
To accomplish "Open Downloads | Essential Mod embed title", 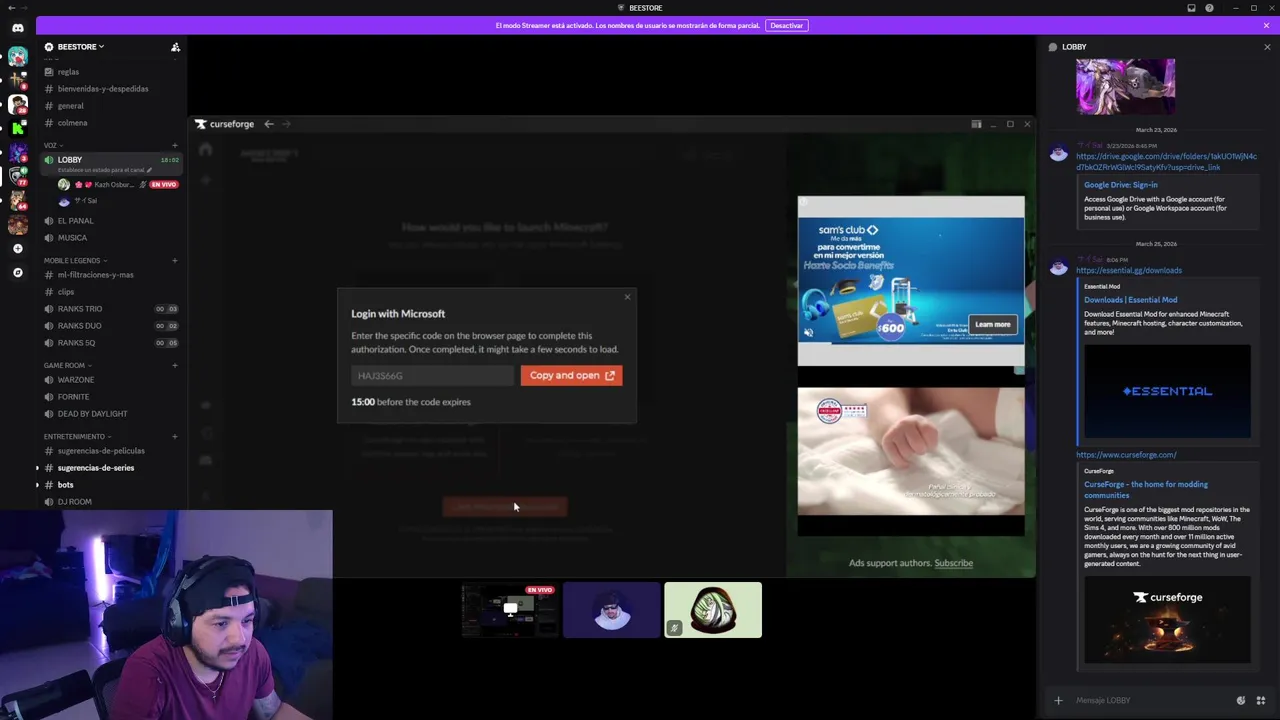I will pyautogui.click(x=1130, y=300).
